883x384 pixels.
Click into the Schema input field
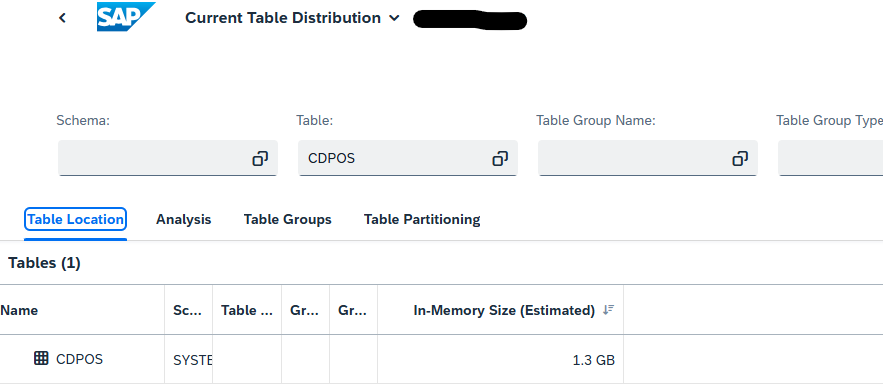[x=168, y=158]
